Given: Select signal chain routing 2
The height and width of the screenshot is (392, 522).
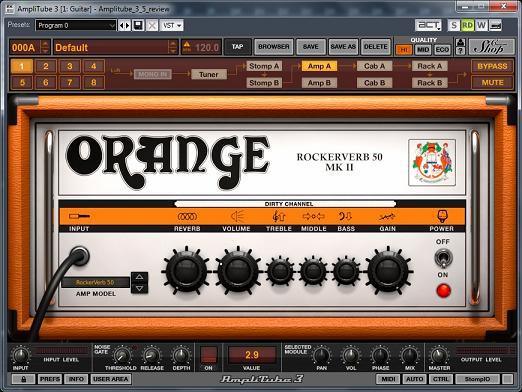Looking at the screenshot, I should click(x=46, y=66).
